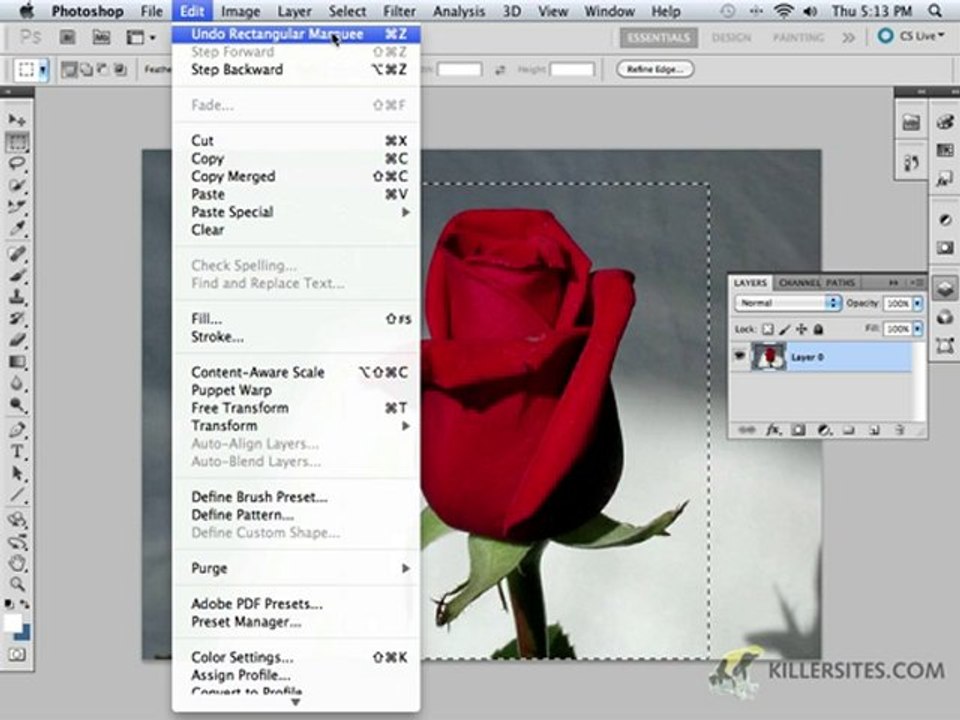
Task: Toggle lock image pixels
Action: (x=784, y=329)
